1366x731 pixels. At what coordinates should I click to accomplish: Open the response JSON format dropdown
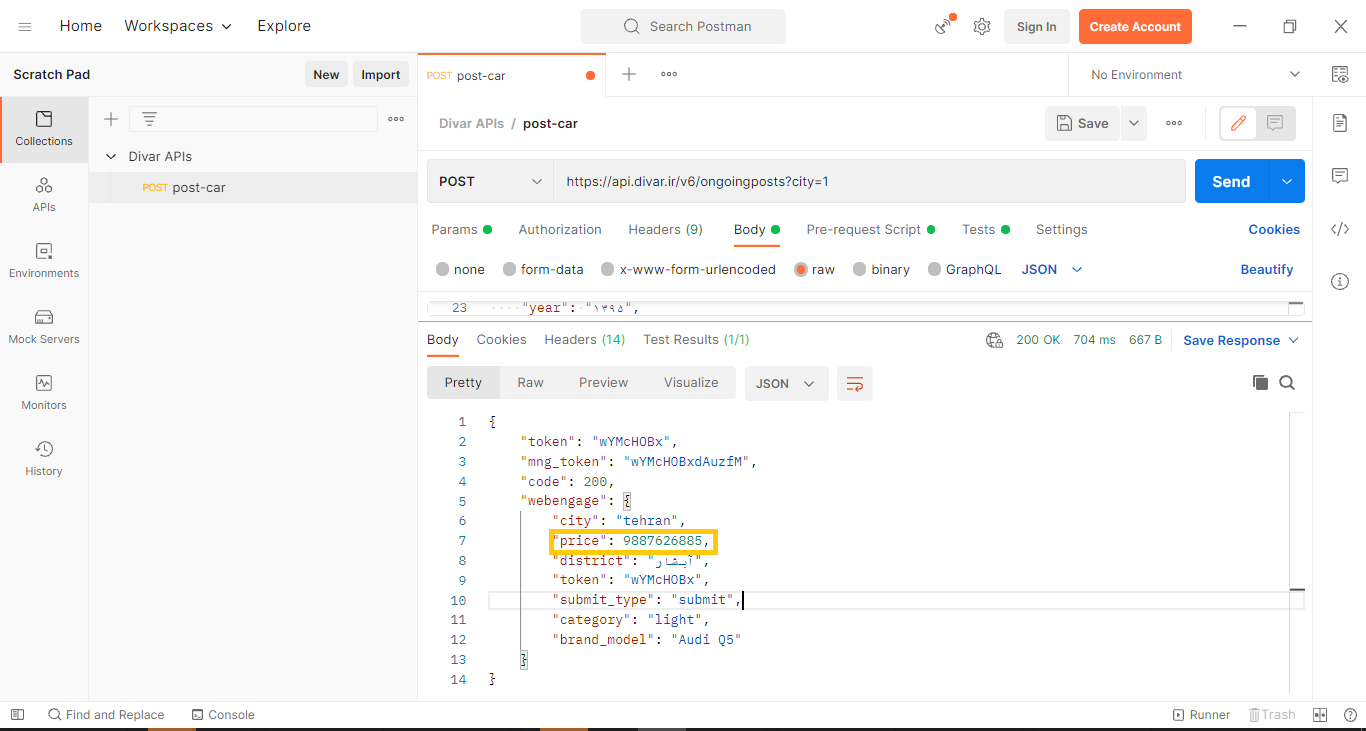pos(786,383)
